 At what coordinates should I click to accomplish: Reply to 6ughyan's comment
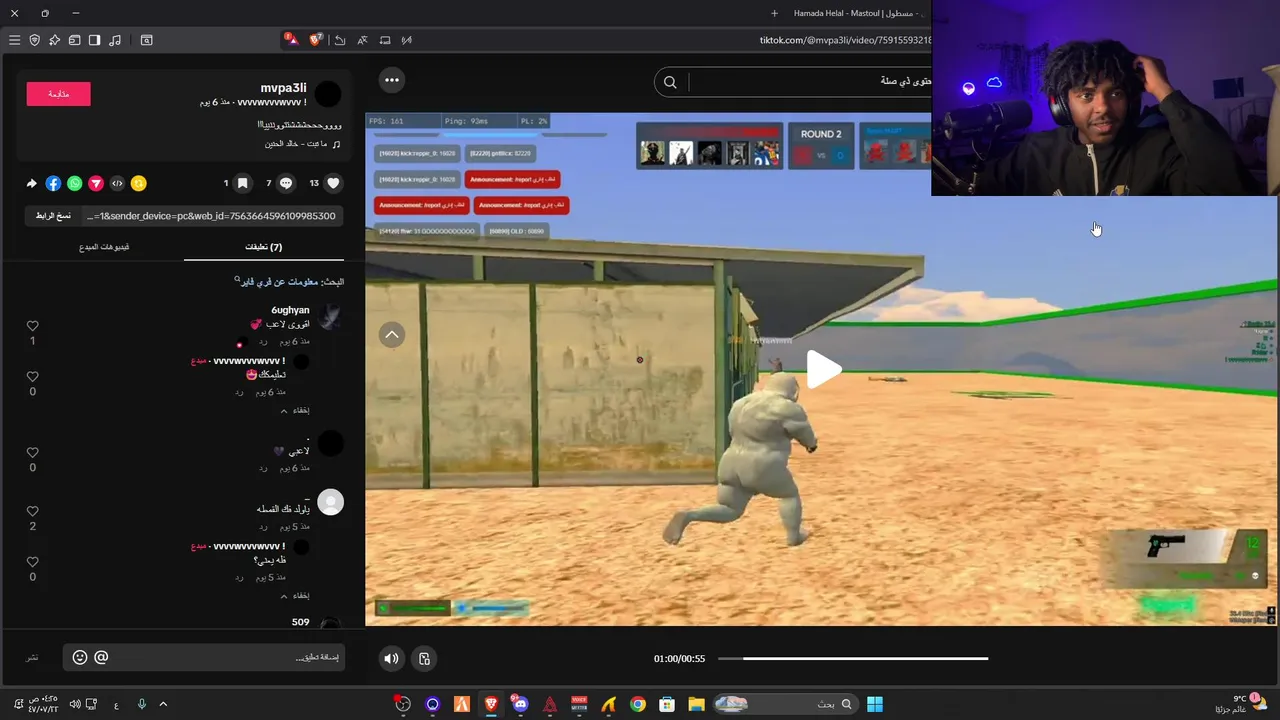263,342
